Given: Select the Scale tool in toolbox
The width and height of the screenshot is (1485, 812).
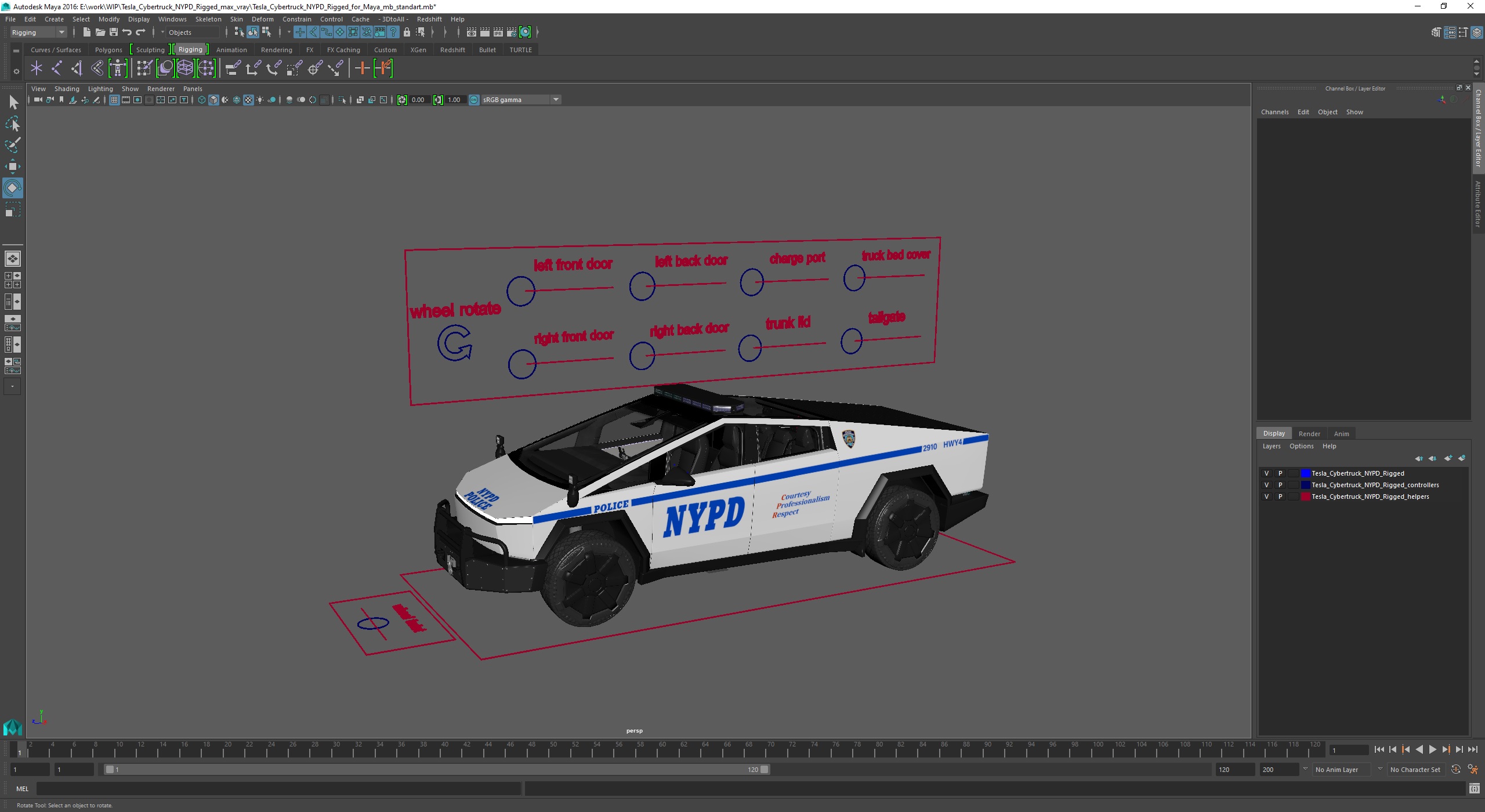Looking at the screenshot, I should click(x=12, y=209).
